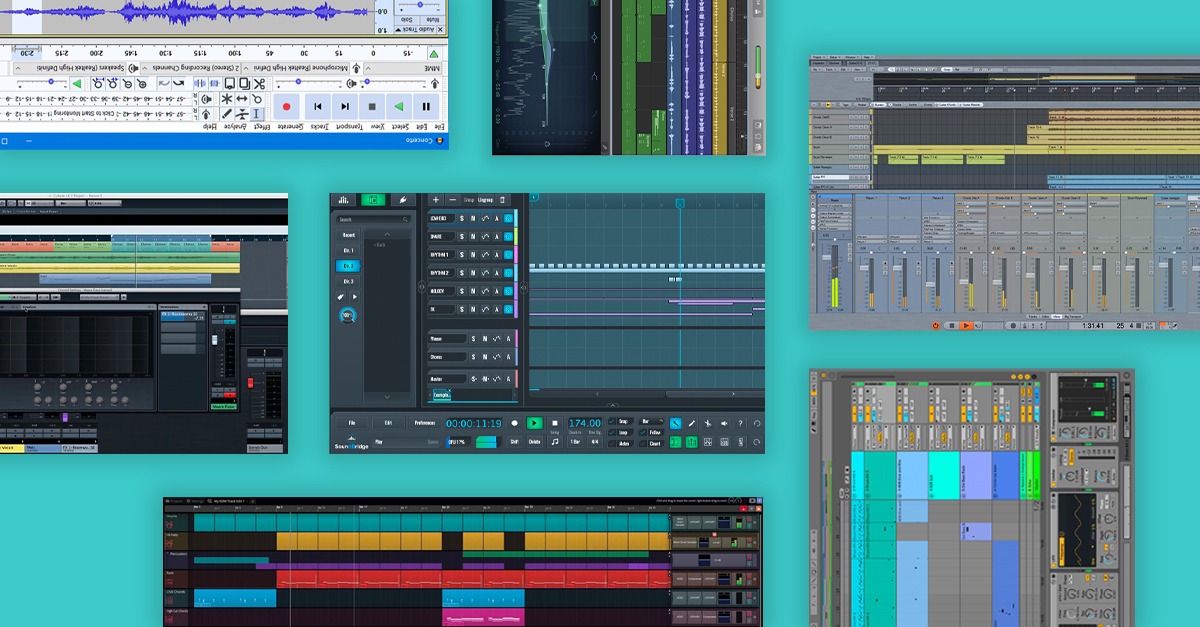Collapse the browser list with the bottom chevron
Image resolution: width=1200 pixels, height=627 pixels.
point(387,396)
